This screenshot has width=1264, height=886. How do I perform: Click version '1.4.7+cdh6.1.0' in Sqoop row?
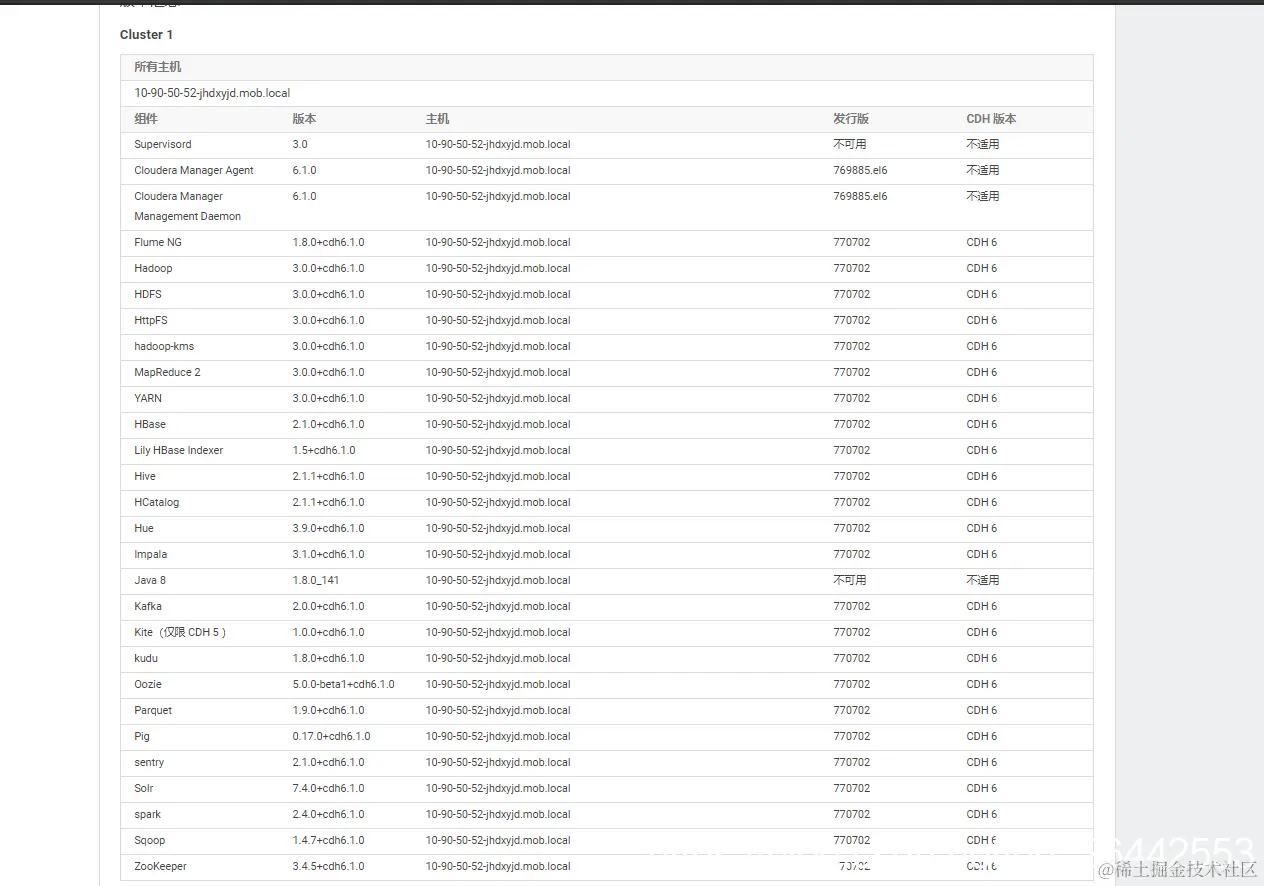(328, 841)
